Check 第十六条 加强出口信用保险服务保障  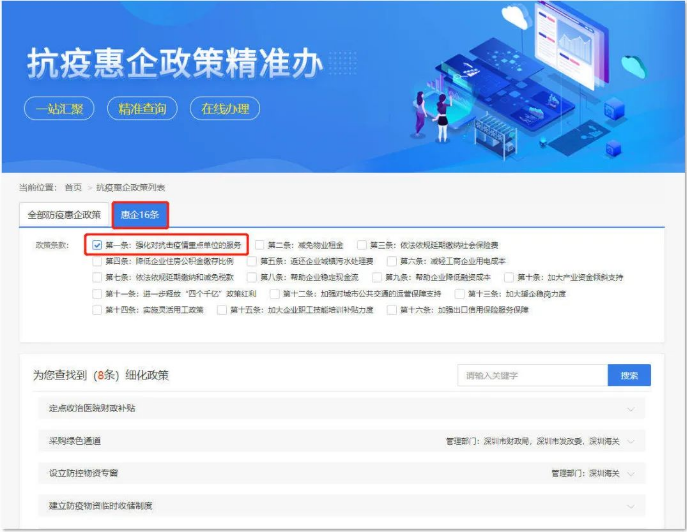(x=392, y=310)
